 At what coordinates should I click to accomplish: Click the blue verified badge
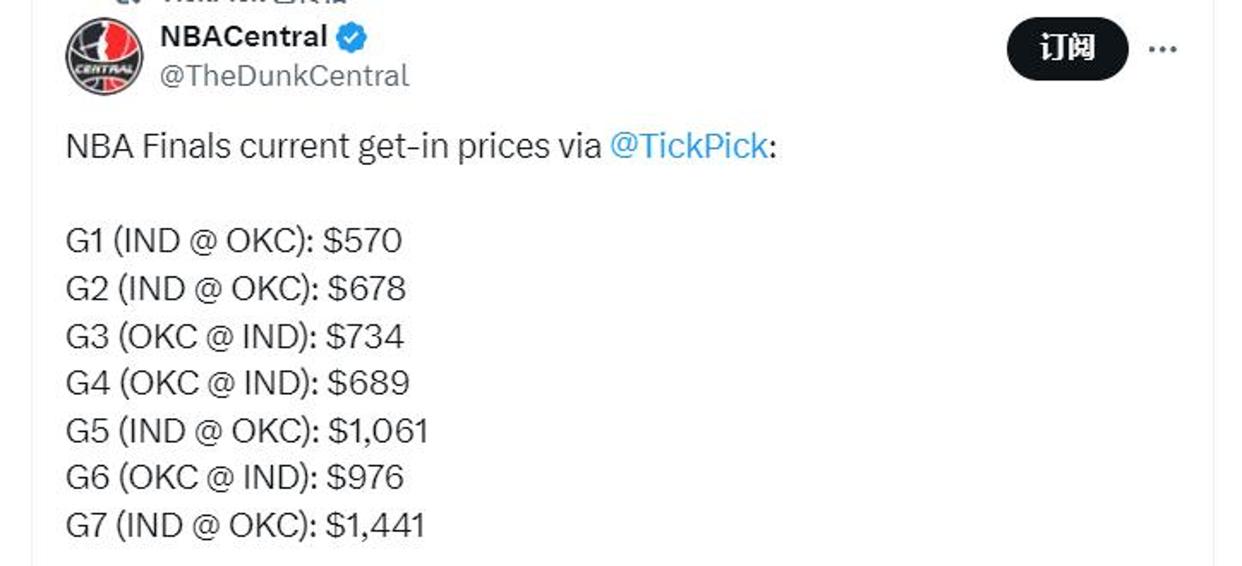point(352,38)
